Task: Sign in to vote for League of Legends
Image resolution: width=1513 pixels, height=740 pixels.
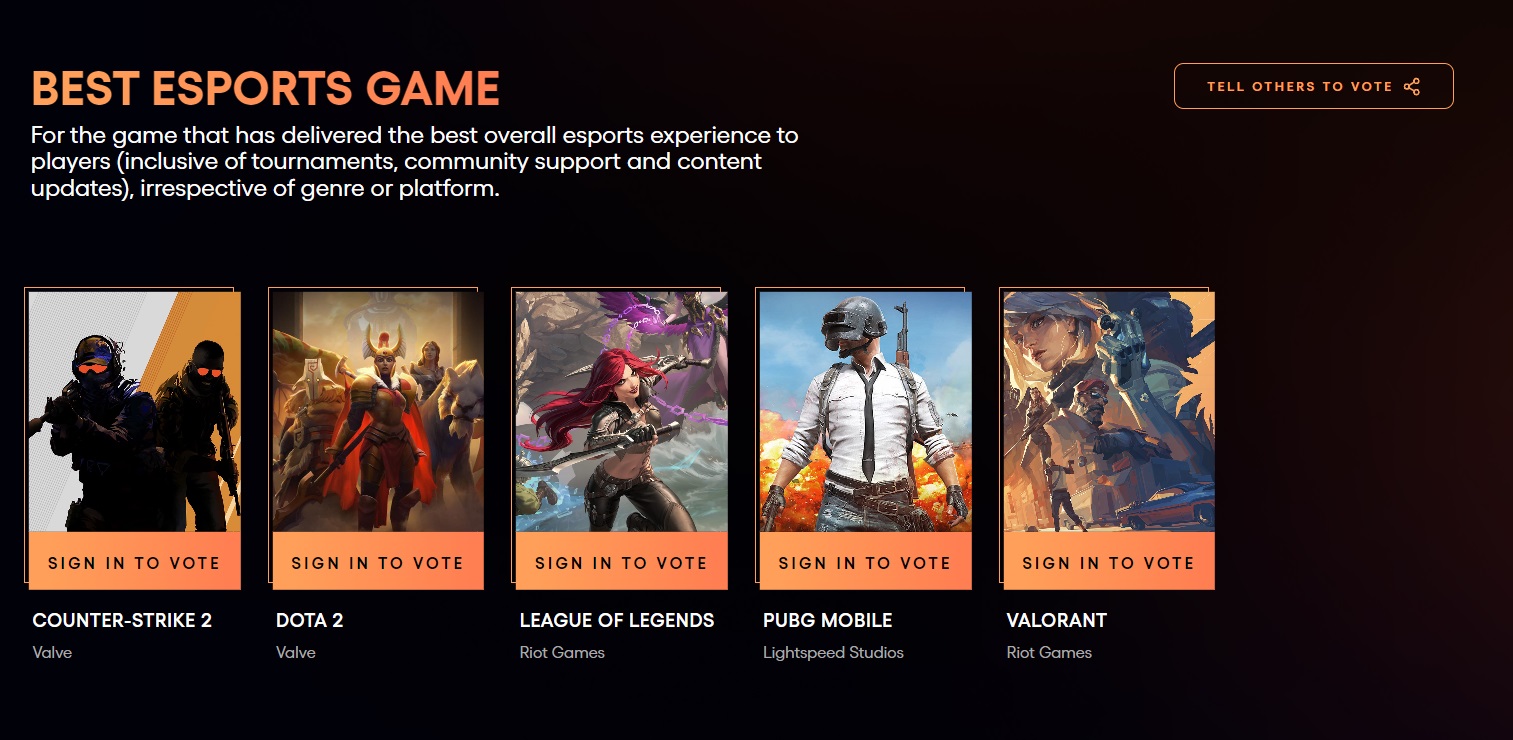Action: (622, 562)
